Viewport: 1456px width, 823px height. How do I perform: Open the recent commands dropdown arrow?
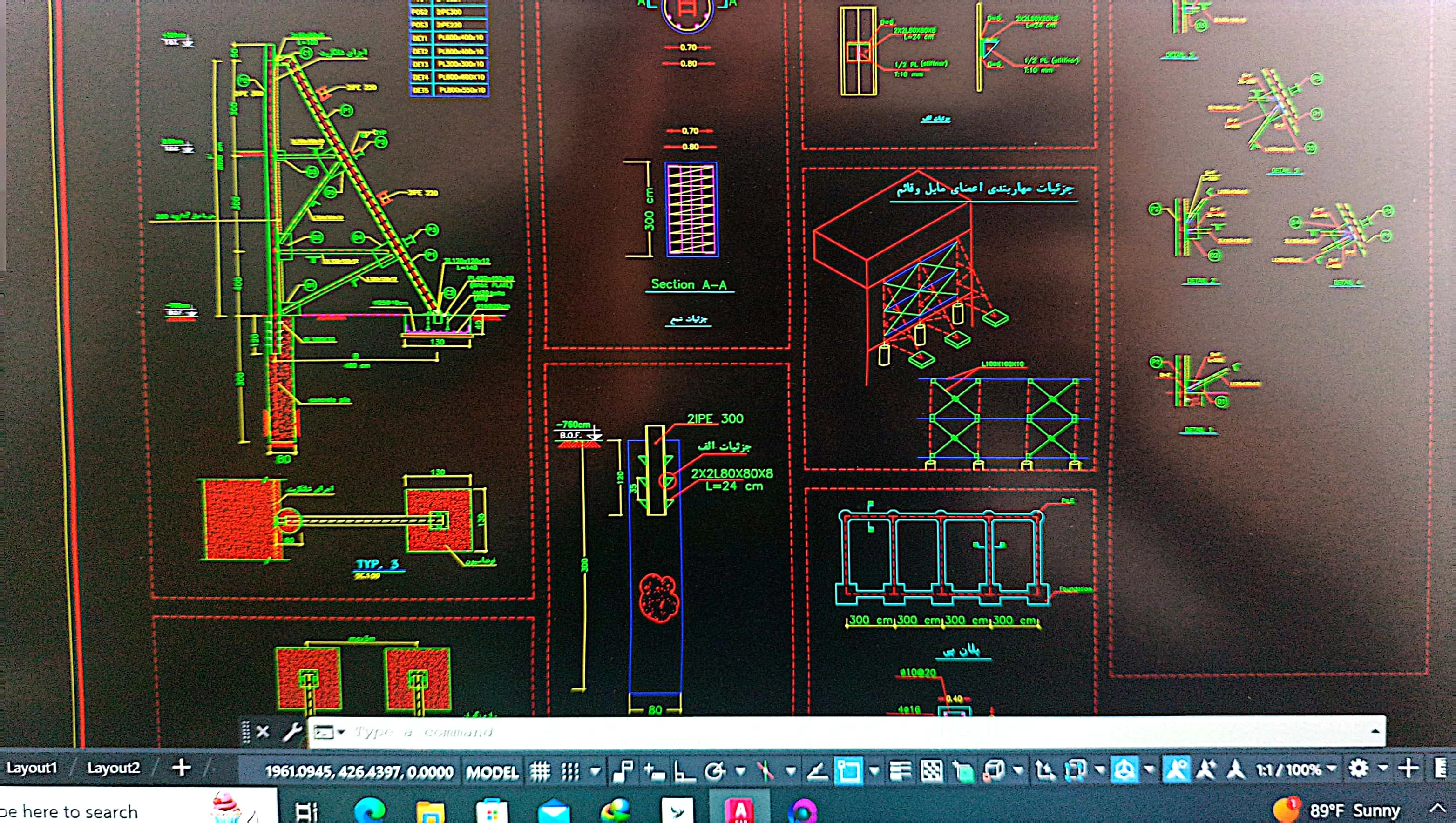click(x=341, y=733)
